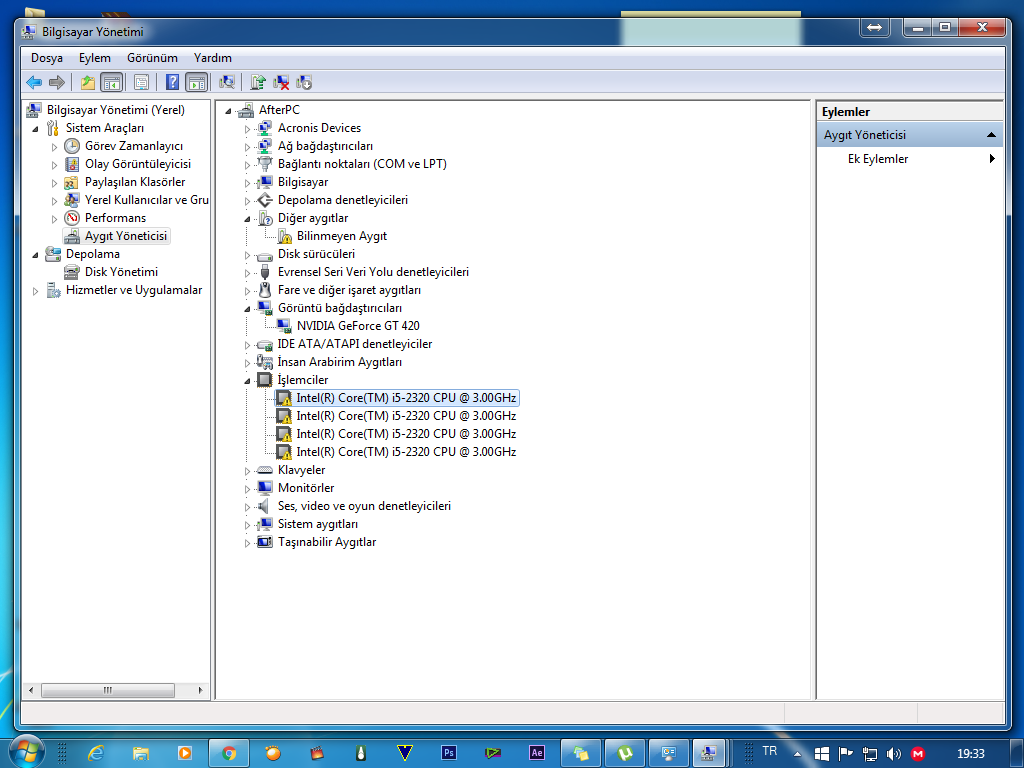Click the disable device toolbar icon
The image size is (1024, 768).
click(x=304, y=82)
